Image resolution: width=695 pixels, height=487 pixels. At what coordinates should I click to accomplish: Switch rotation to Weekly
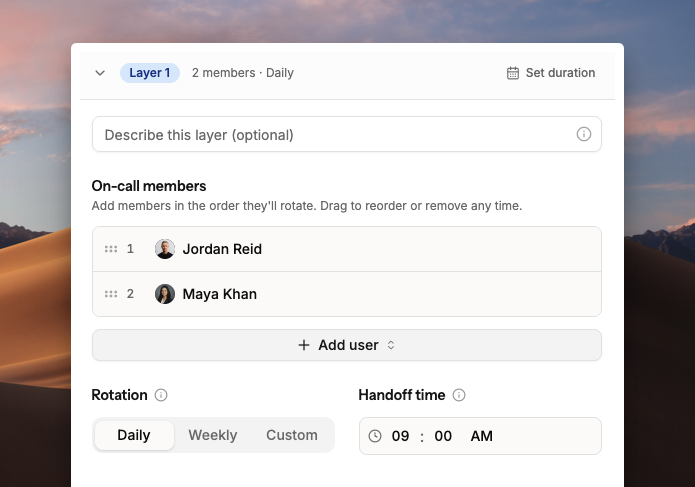tap(213, 435)
